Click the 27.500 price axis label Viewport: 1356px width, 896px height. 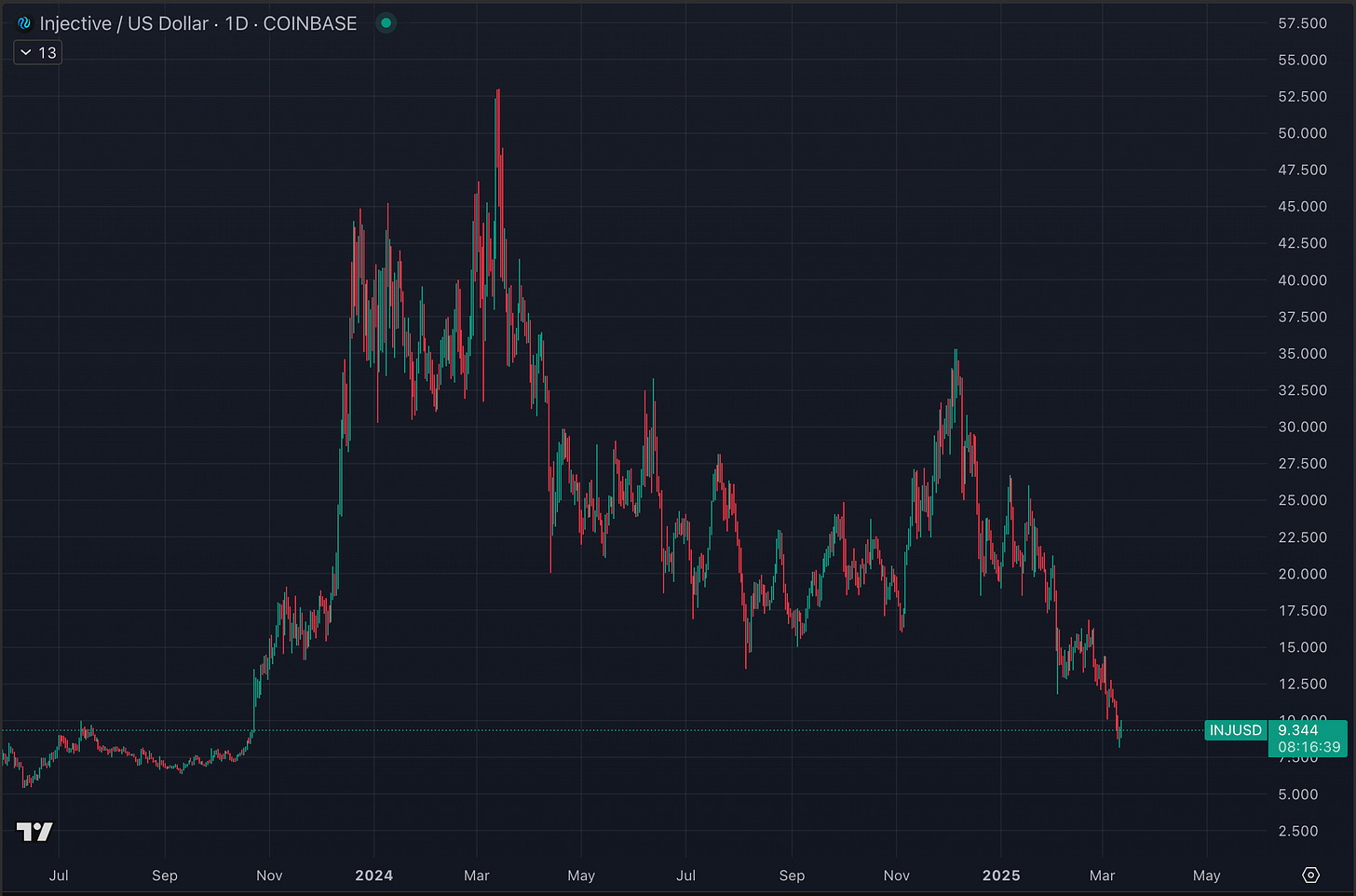(1302, 464)
